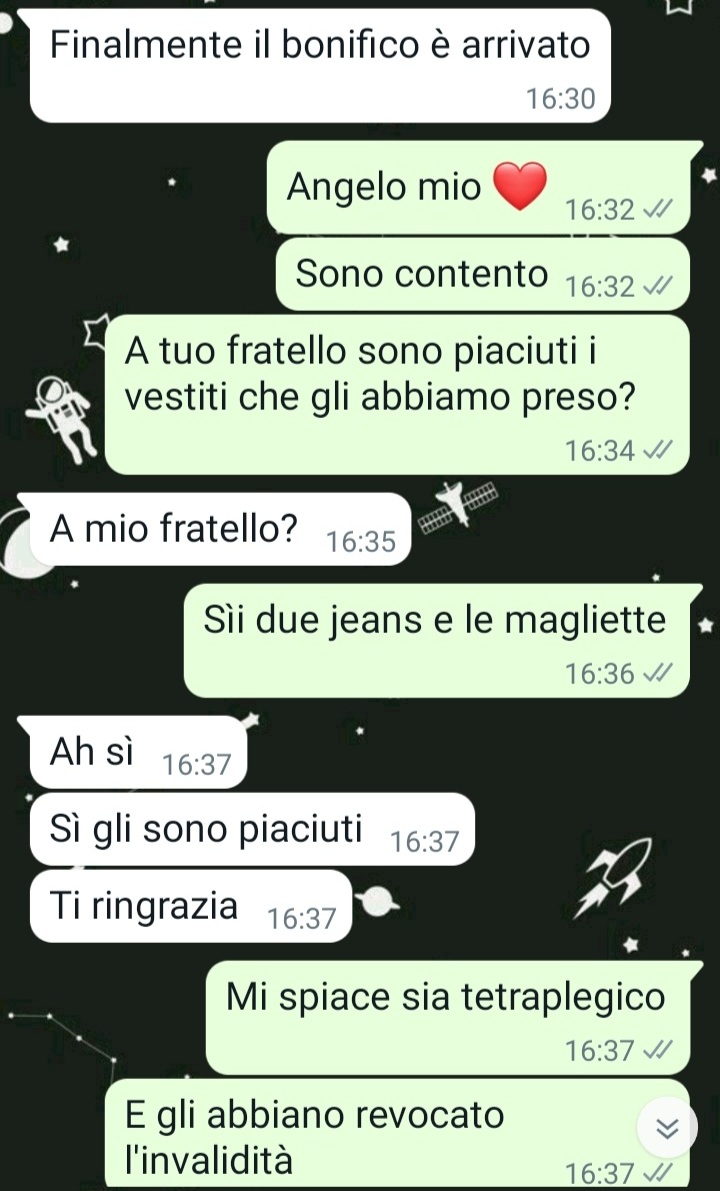Tap read receipt checkmarks on 'Angelo mio' message

click(x=656, y=209)
